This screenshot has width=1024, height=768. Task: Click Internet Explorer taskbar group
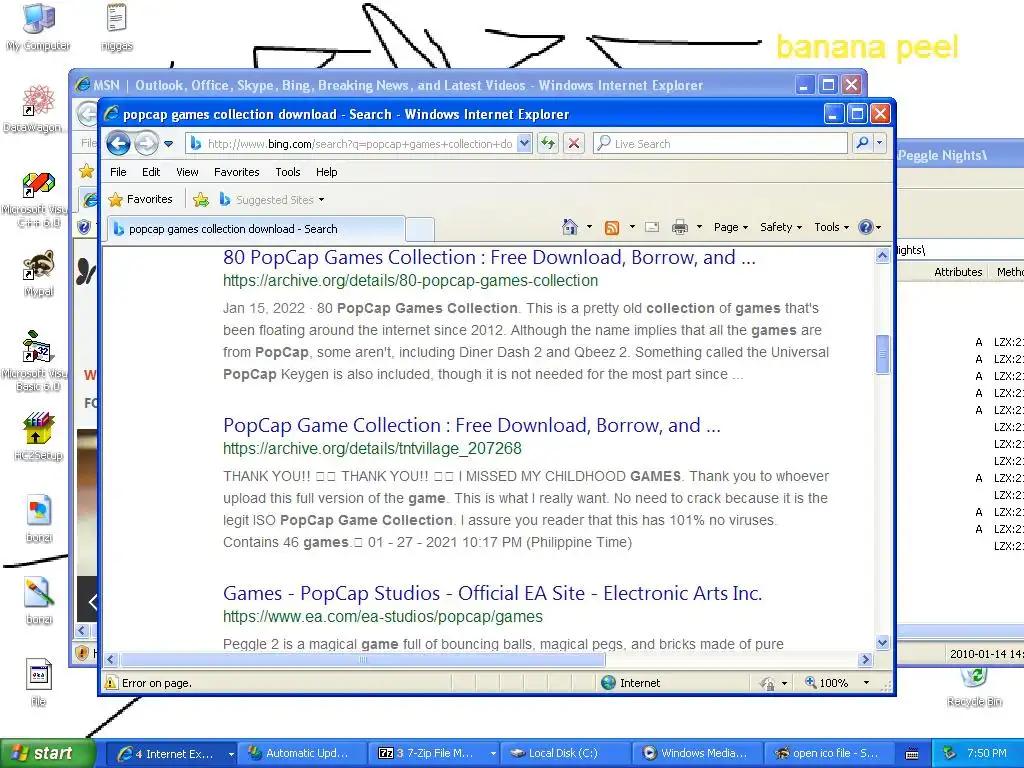click(x=171, y=753)
